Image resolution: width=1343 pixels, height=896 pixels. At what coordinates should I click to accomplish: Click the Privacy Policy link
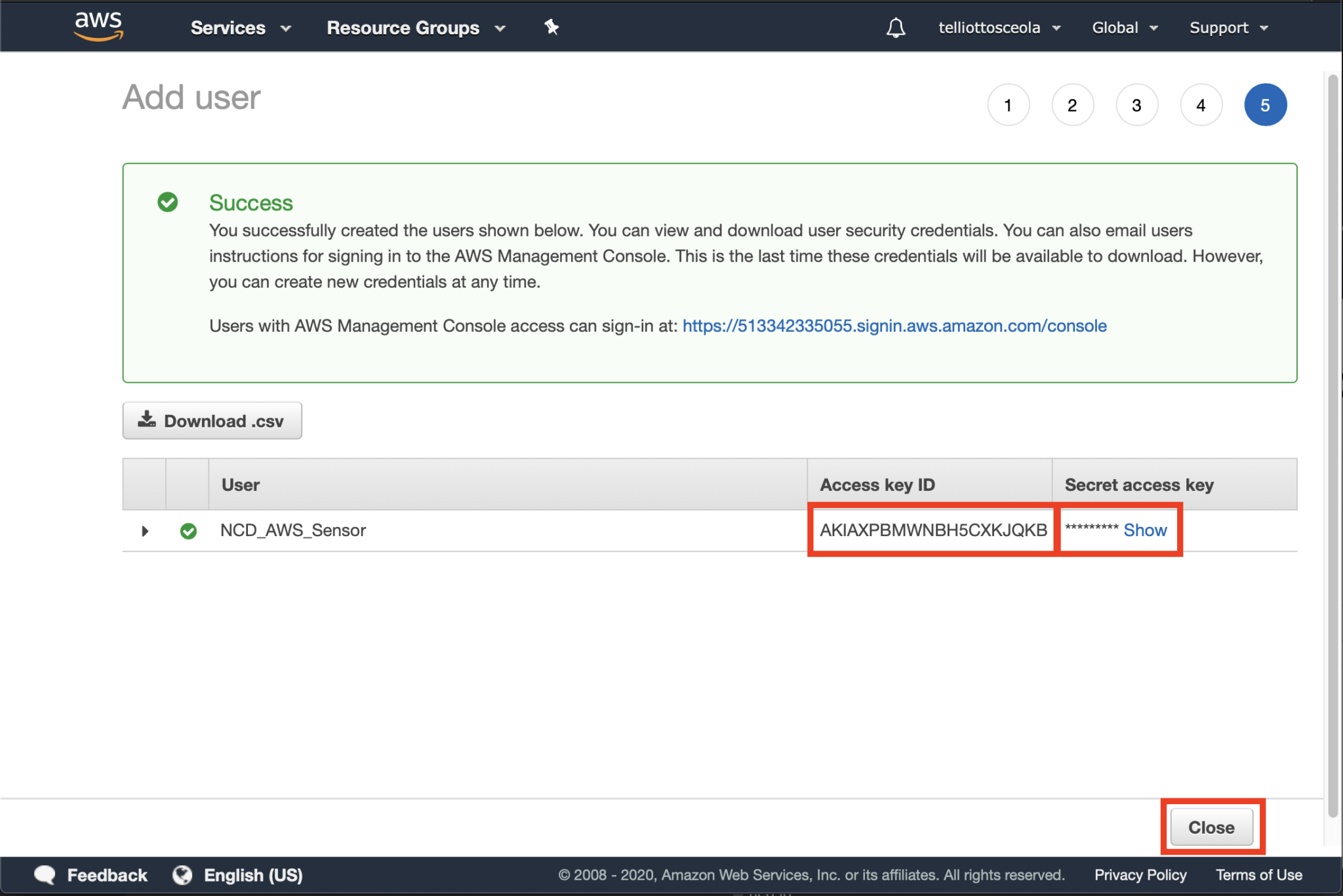pos(1140,874)
